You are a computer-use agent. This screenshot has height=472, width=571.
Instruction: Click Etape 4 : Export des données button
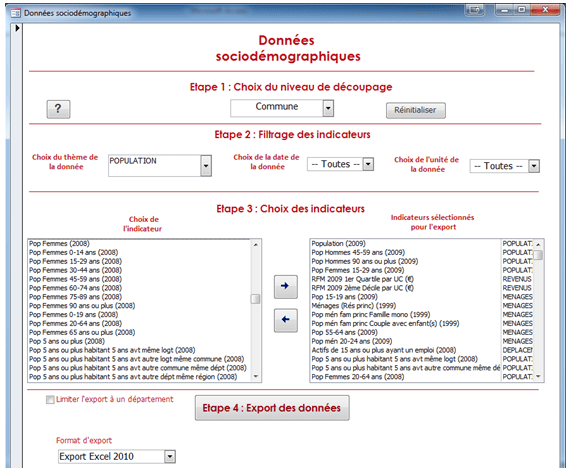click(x=272, y=408)
